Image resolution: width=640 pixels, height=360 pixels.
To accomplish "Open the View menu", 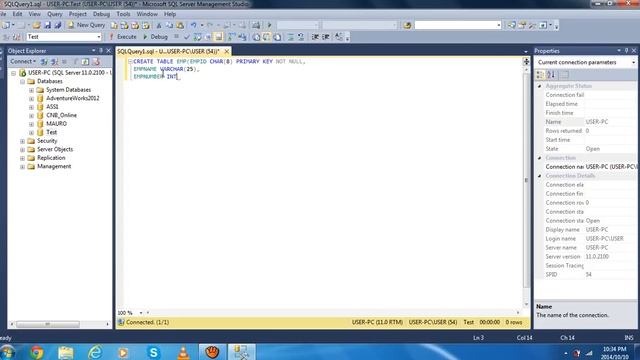I will [34, 14].
